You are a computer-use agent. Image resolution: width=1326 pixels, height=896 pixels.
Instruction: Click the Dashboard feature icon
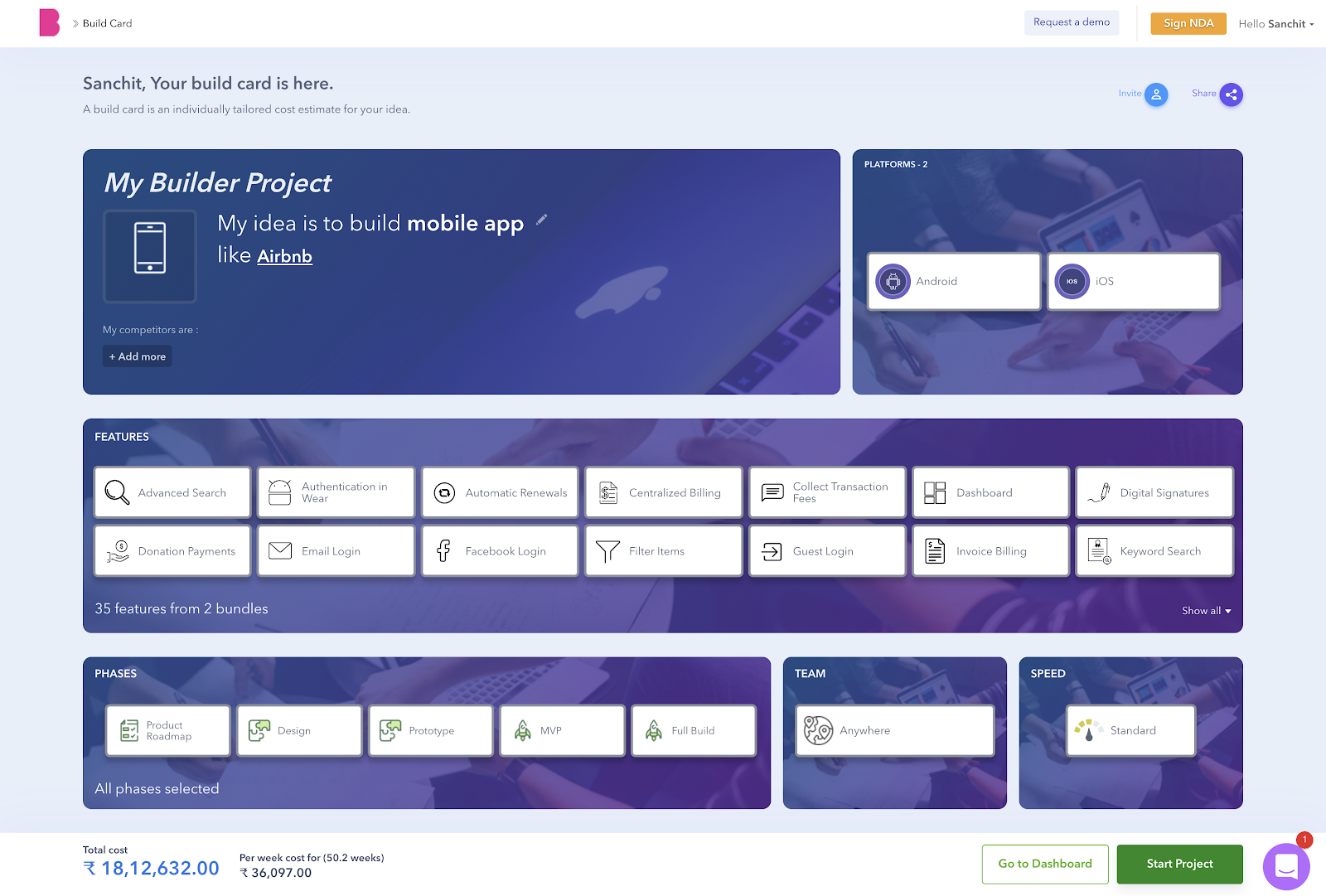tap(936, 492)
